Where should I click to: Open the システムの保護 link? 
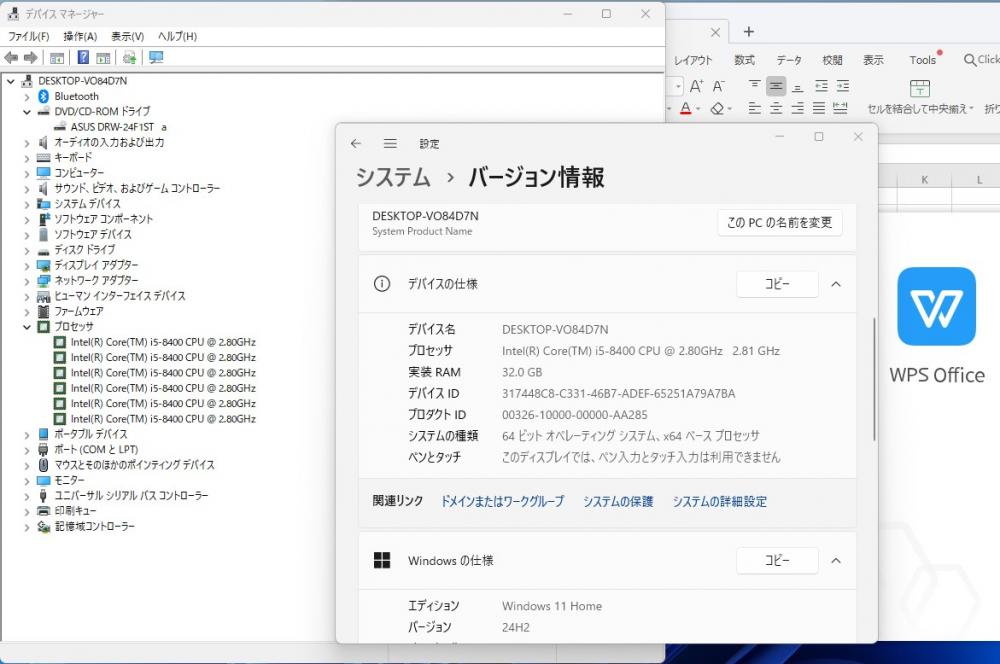(x=618, y=501)
